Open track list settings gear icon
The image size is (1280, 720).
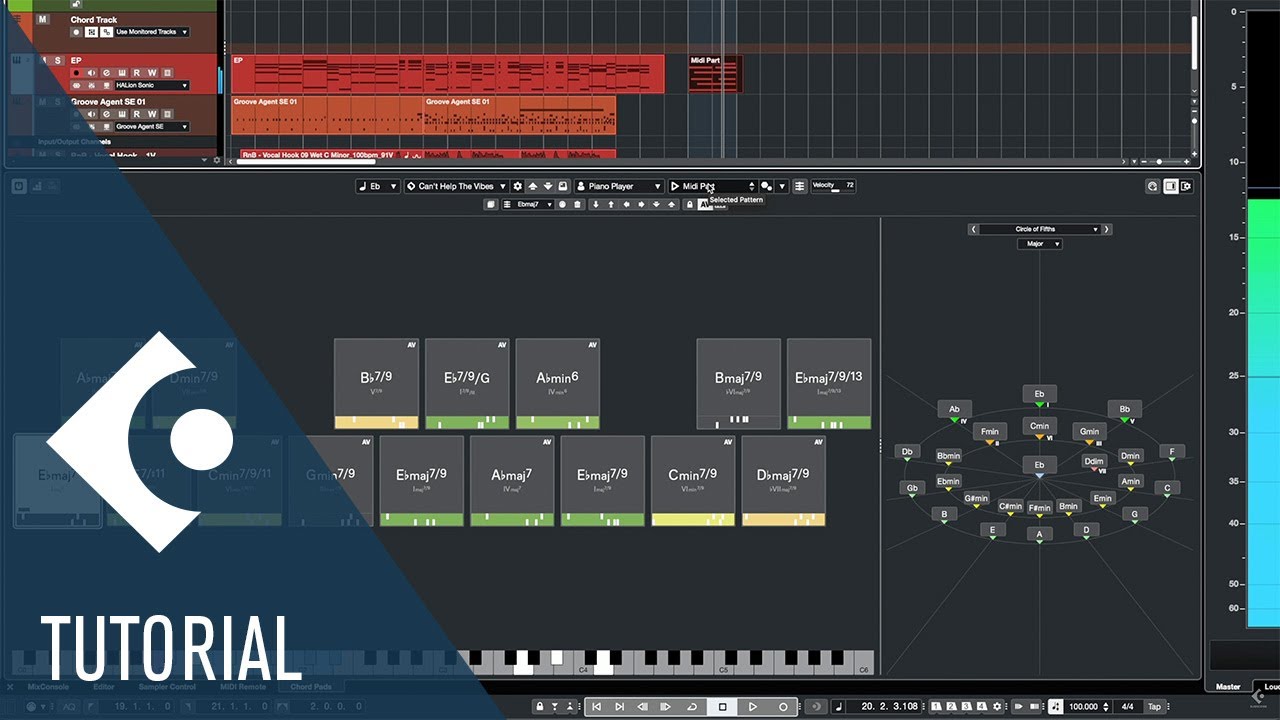pos(216,160)
